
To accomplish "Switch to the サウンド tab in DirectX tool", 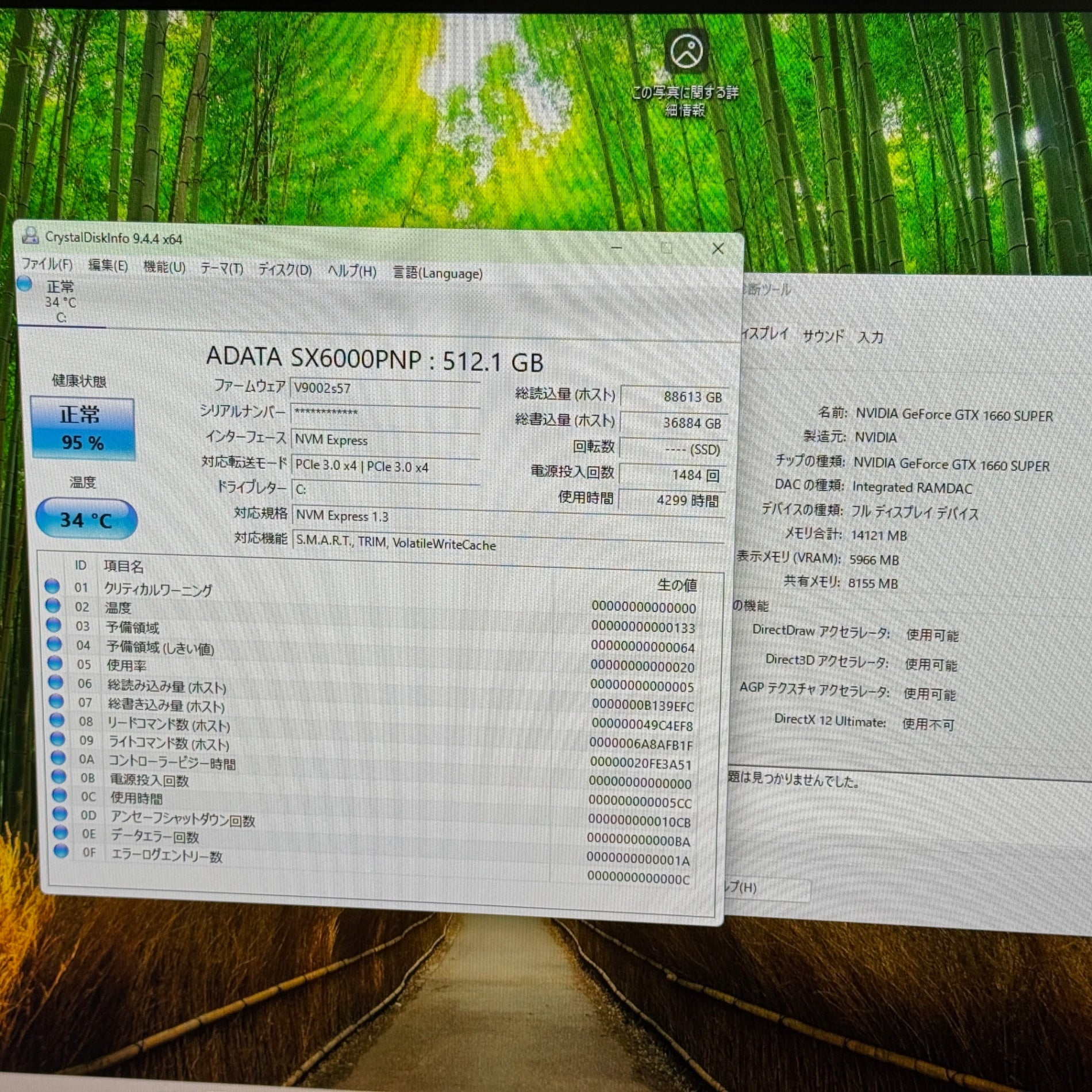I will click(823, 336).
